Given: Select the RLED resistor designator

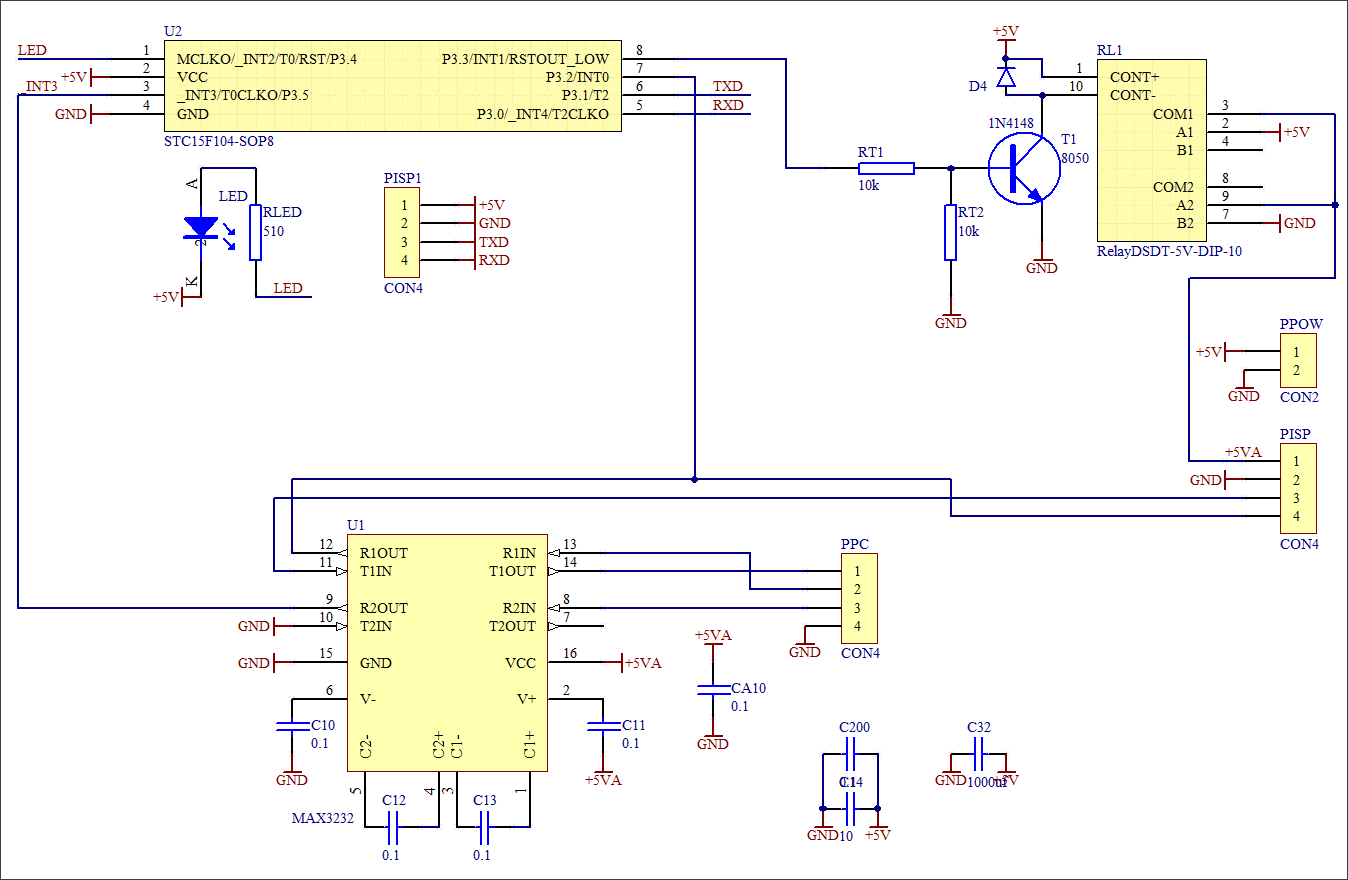Looking at the screenshot, I should pos(282,212).
